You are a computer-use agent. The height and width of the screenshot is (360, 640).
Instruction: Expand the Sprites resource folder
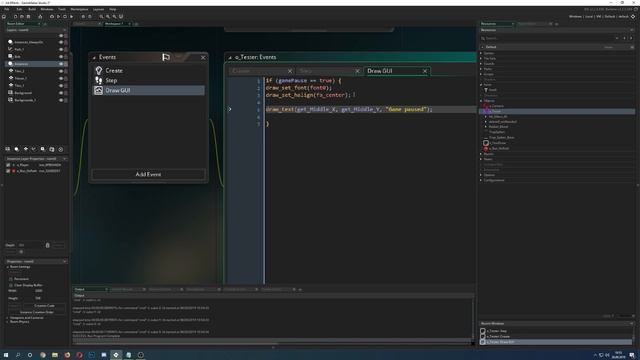pyautogui.click(x=481, y=53)
